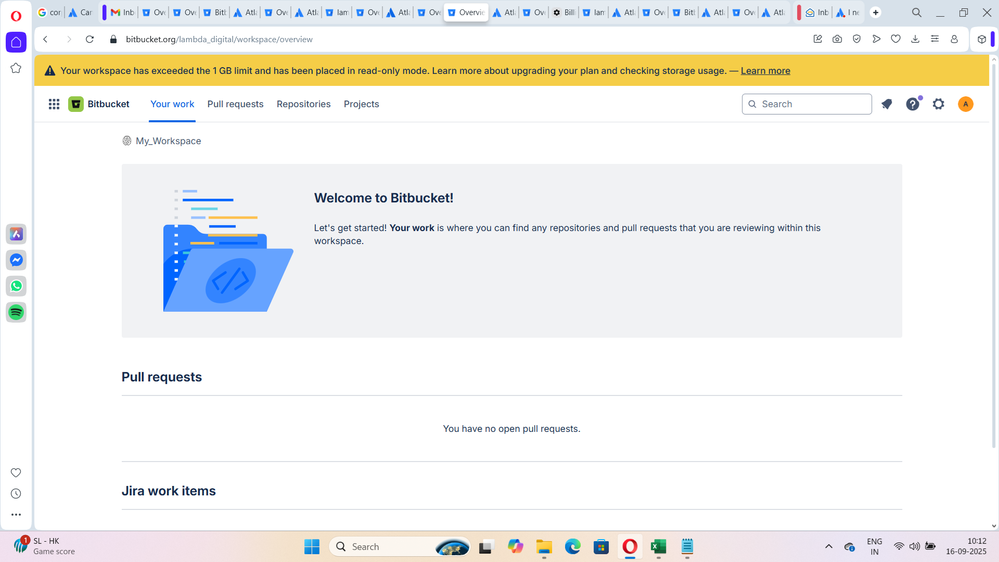
Task: Click the page vertical scrollbar
Action: [x=994, y=255]
